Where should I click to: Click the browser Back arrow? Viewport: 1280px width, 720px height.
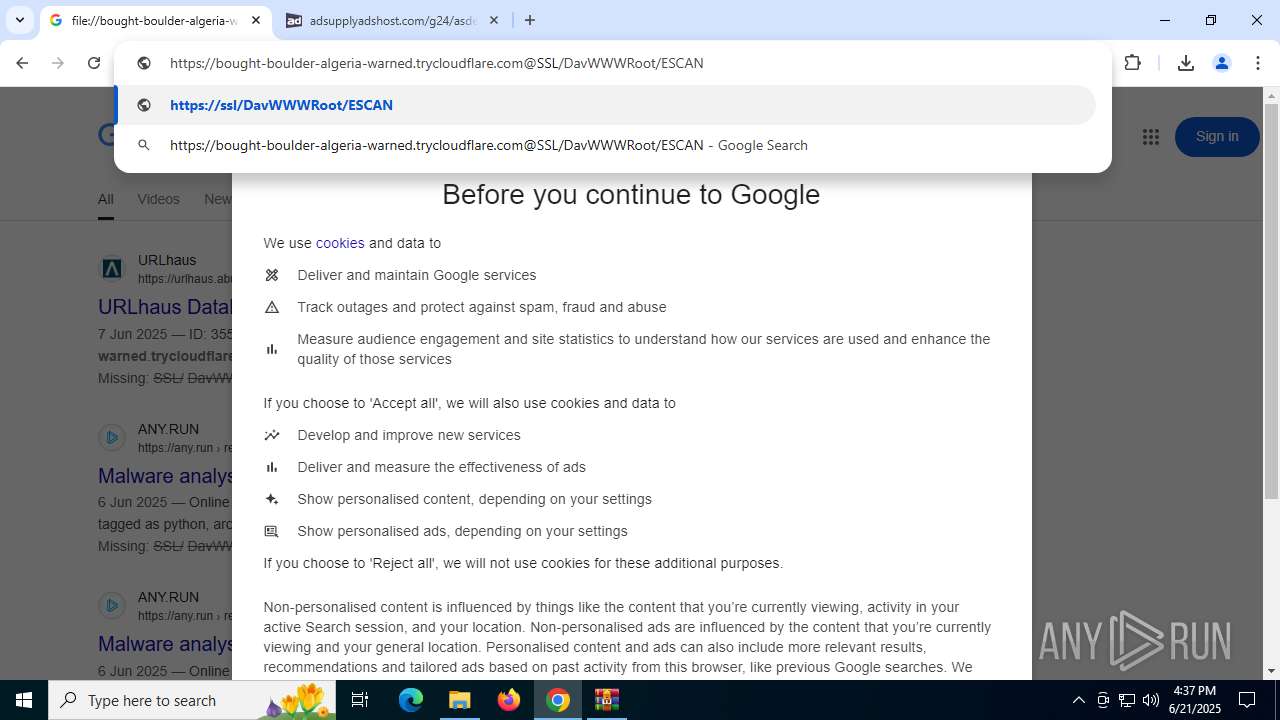[x=22, y=63]
